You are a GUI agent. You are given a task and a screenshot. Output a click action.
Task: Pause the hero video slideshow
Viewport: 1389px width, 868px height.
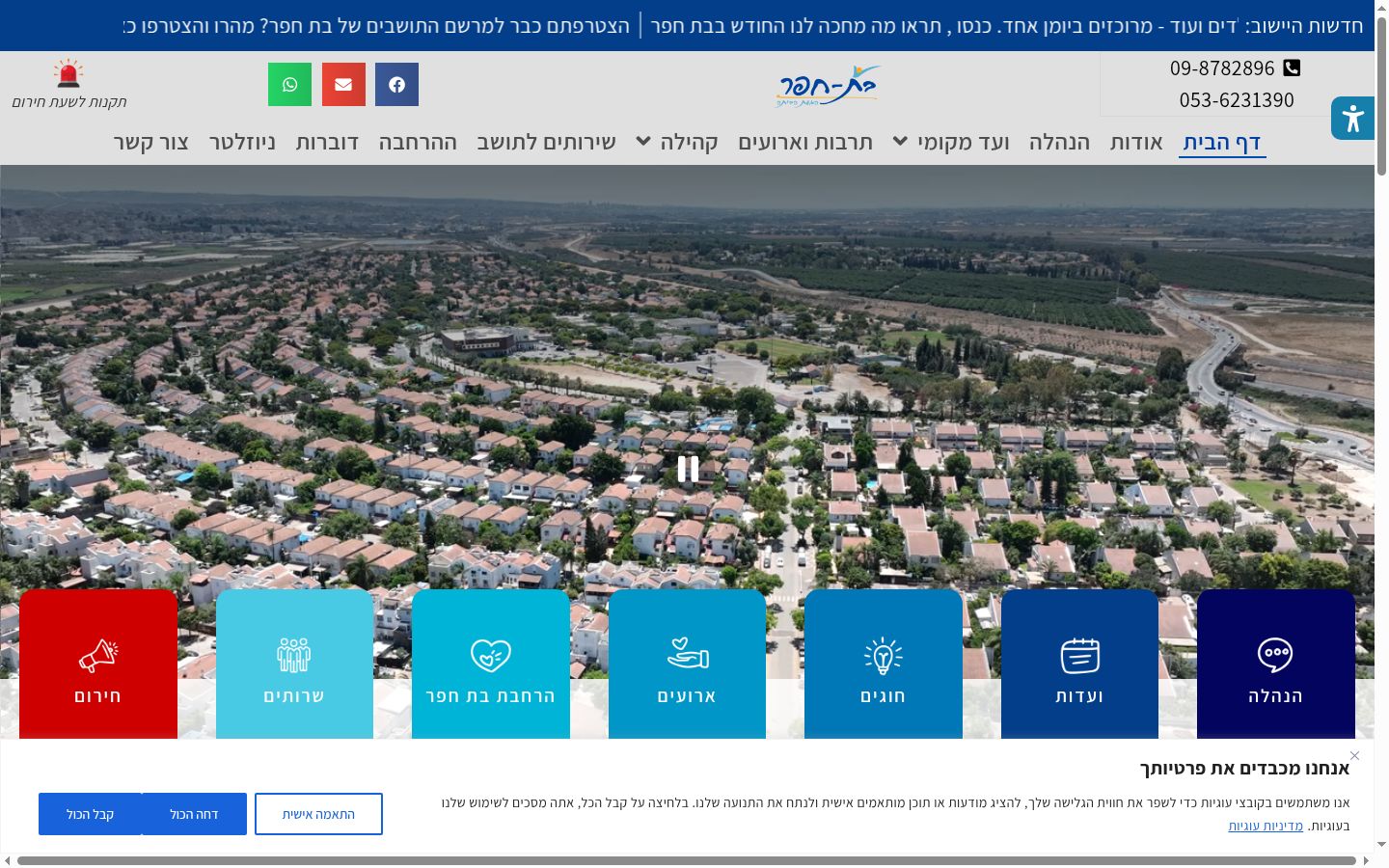pos(688,469)
